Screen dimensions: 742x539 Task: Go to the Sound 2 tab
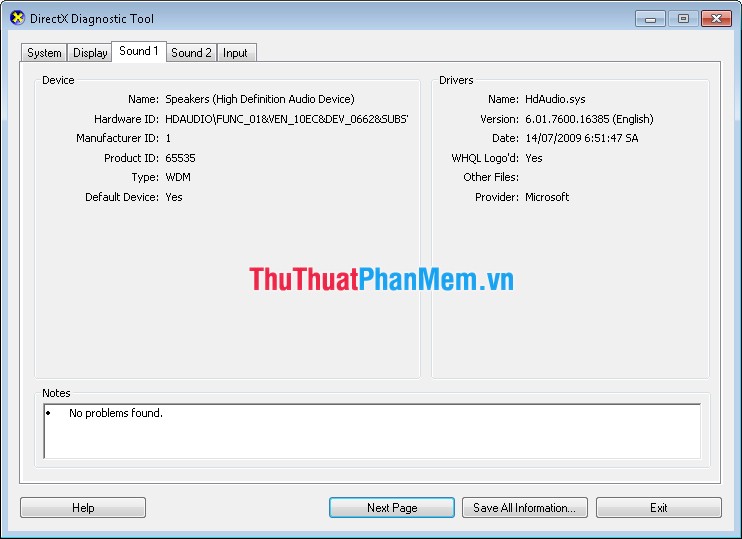(x=191, y=53)
